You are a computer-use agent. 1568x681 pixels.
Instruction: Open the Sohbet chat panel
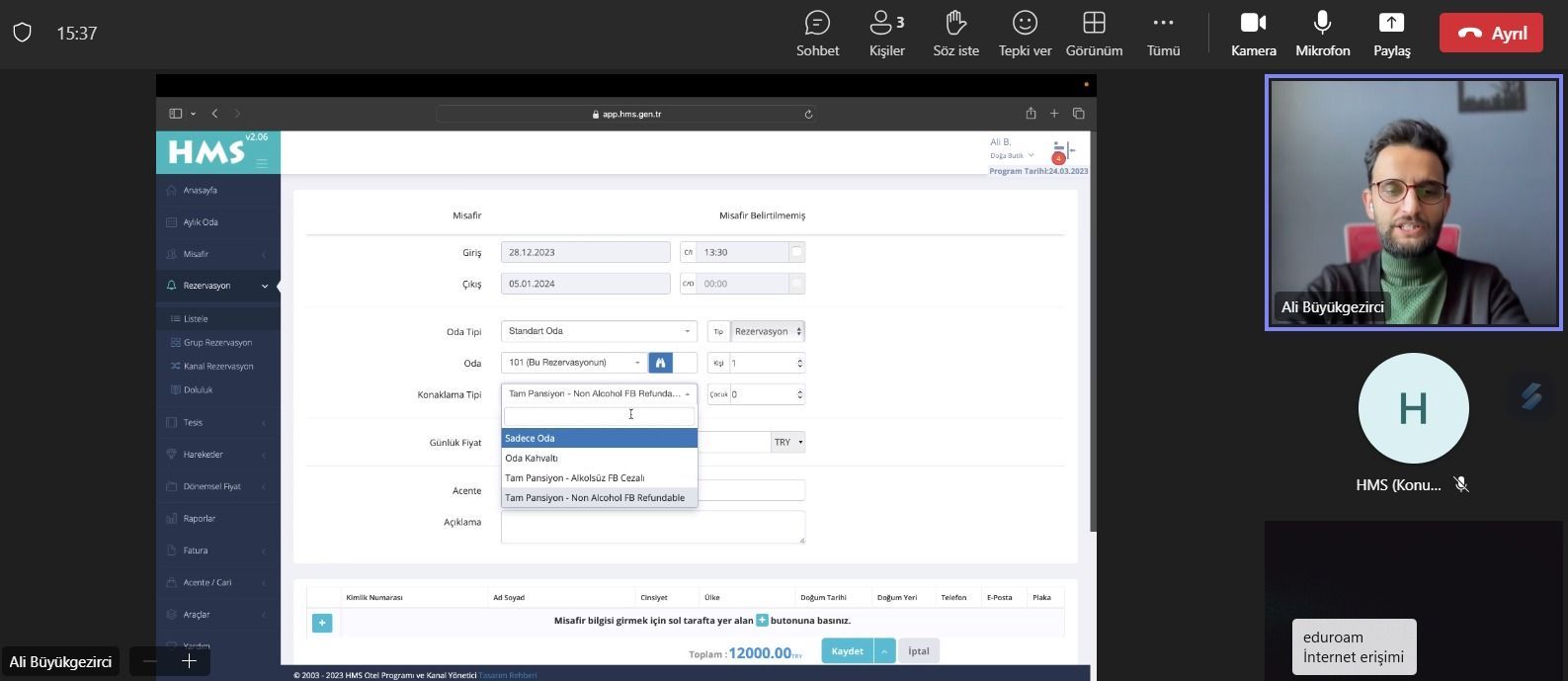point(817,34)
